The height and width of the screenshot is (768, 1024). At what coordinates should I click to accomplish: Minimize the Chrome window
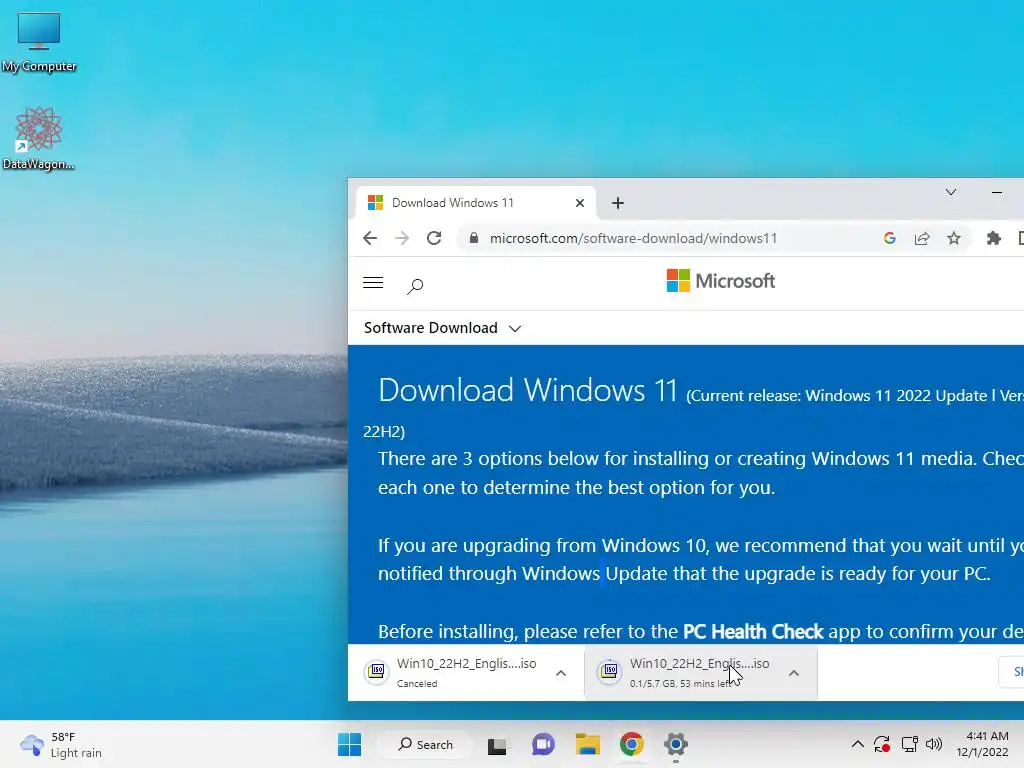[x=997, y=192]
